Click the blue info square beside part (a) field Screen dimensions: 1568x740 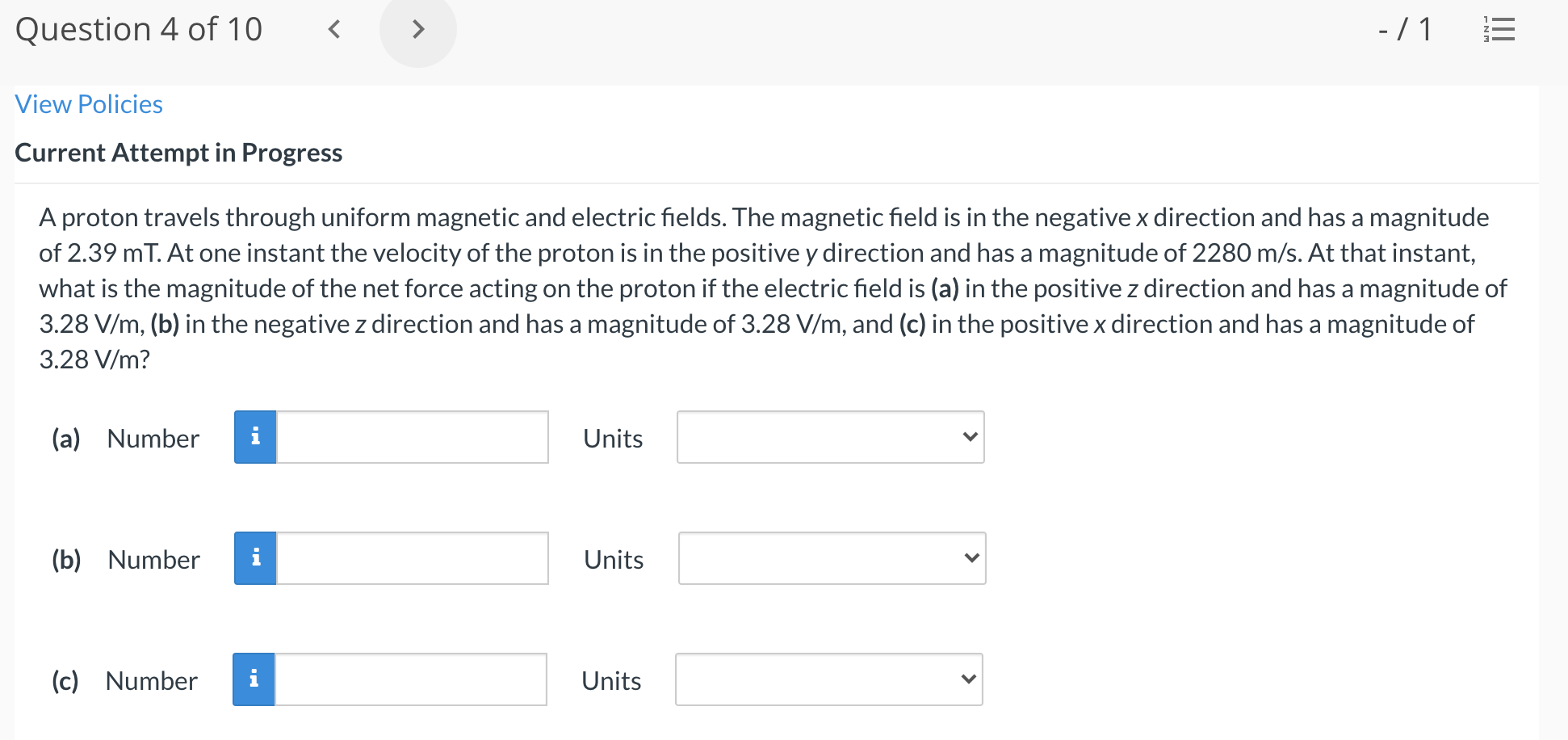[x=255, y=436]
